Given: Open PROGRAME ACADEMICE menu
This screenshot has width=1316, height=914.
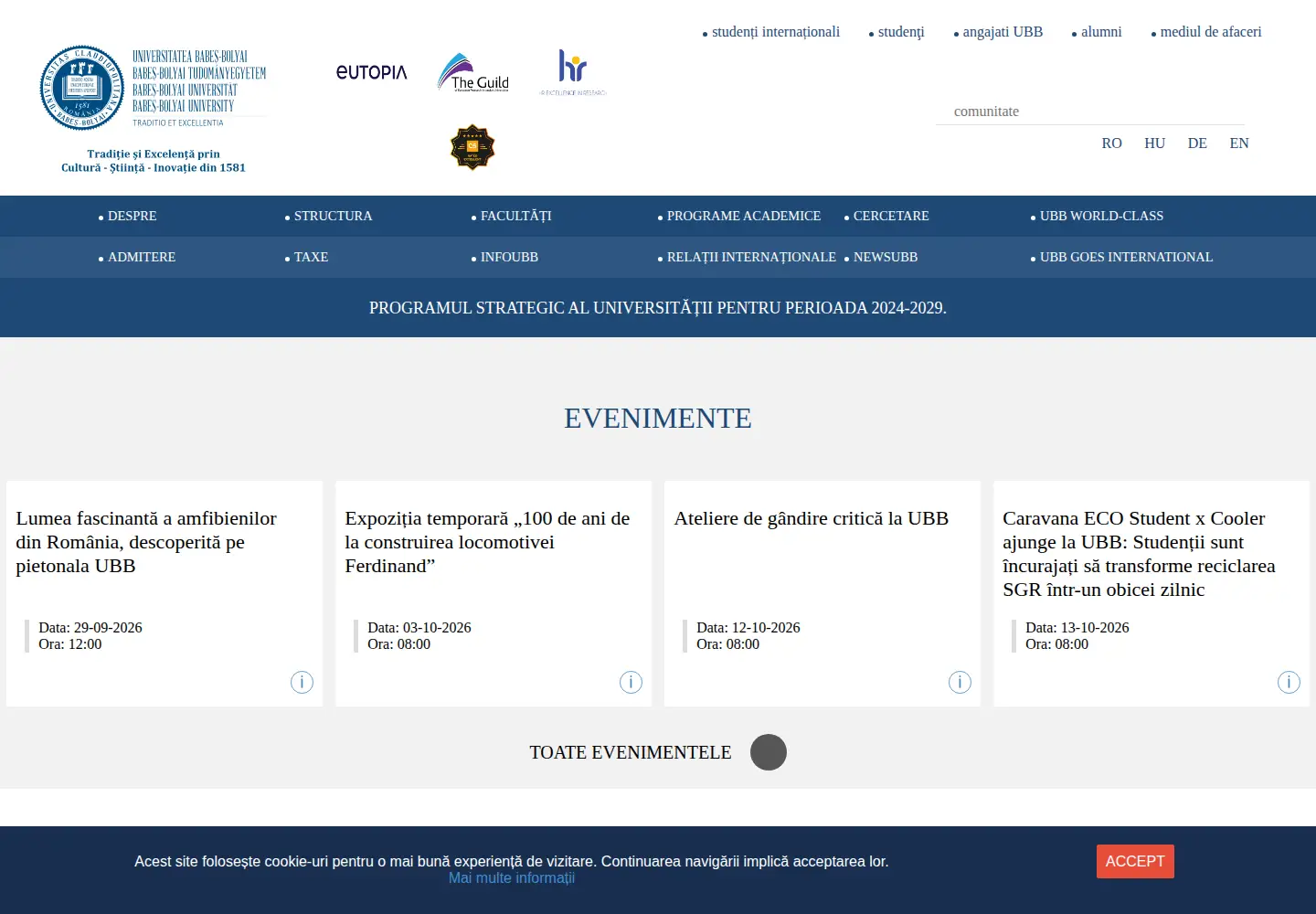Looking at the screenshot, I should coord(744,216).
